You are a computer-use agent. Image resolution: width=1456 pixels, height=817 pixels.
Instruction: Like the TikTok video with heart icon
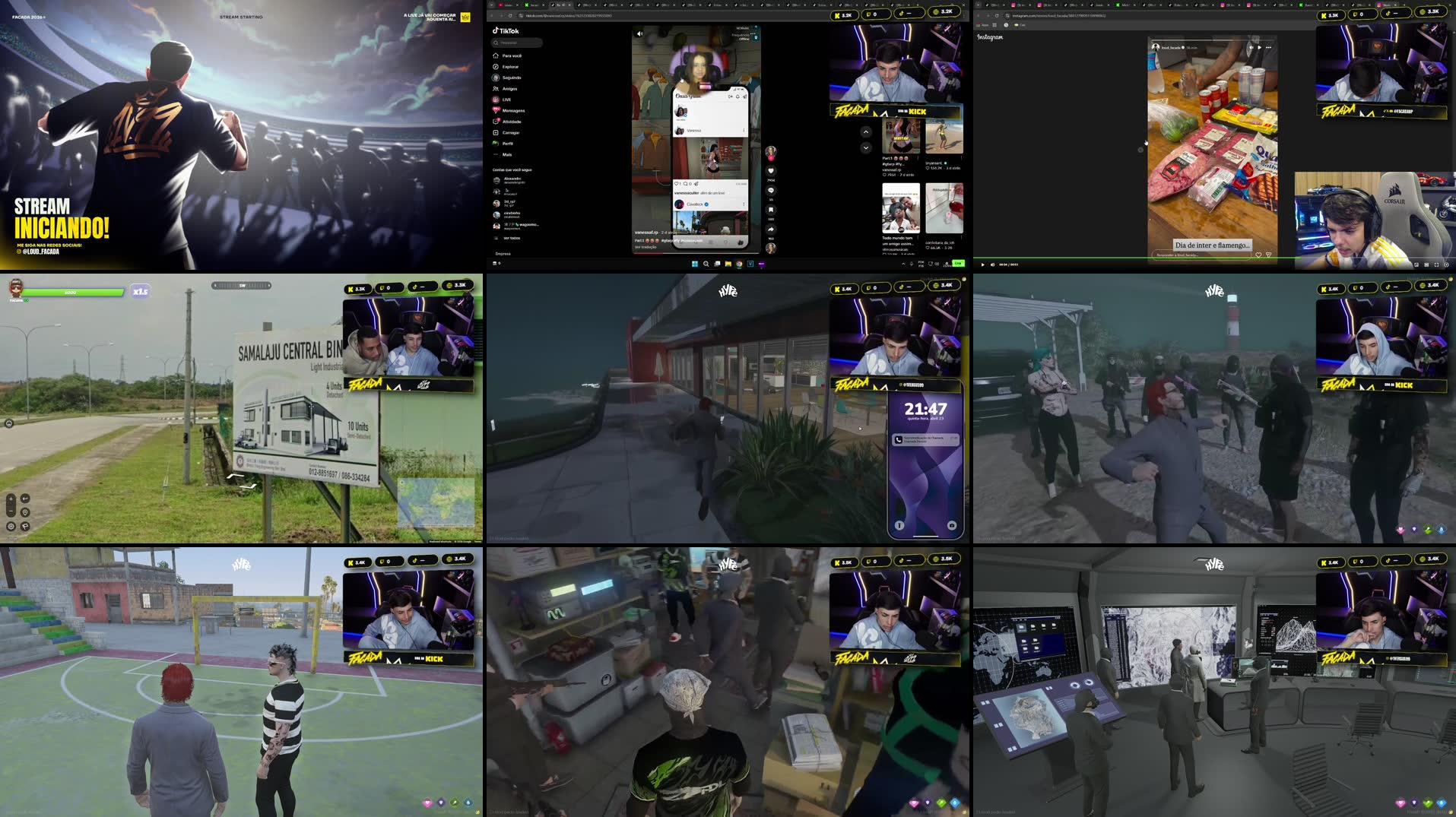770,171
